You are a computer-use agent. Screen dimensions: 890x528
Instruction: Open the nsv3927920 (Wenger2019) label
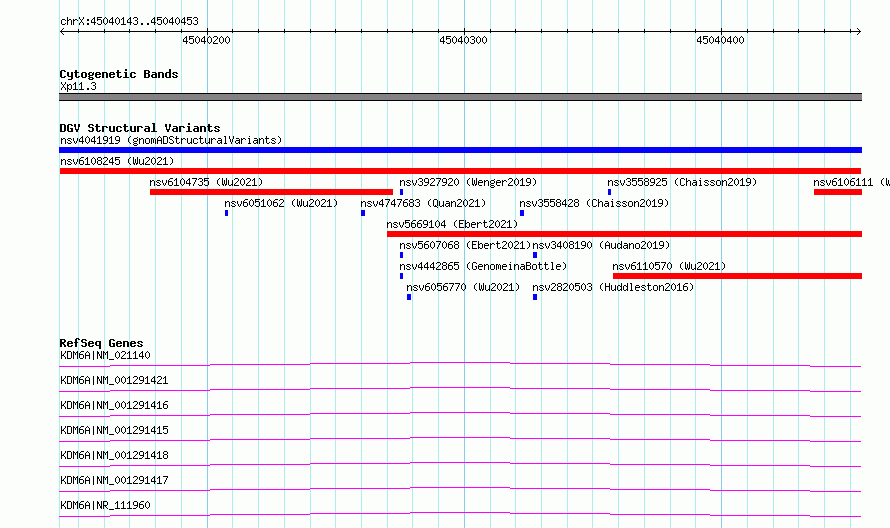click(468, 182)
